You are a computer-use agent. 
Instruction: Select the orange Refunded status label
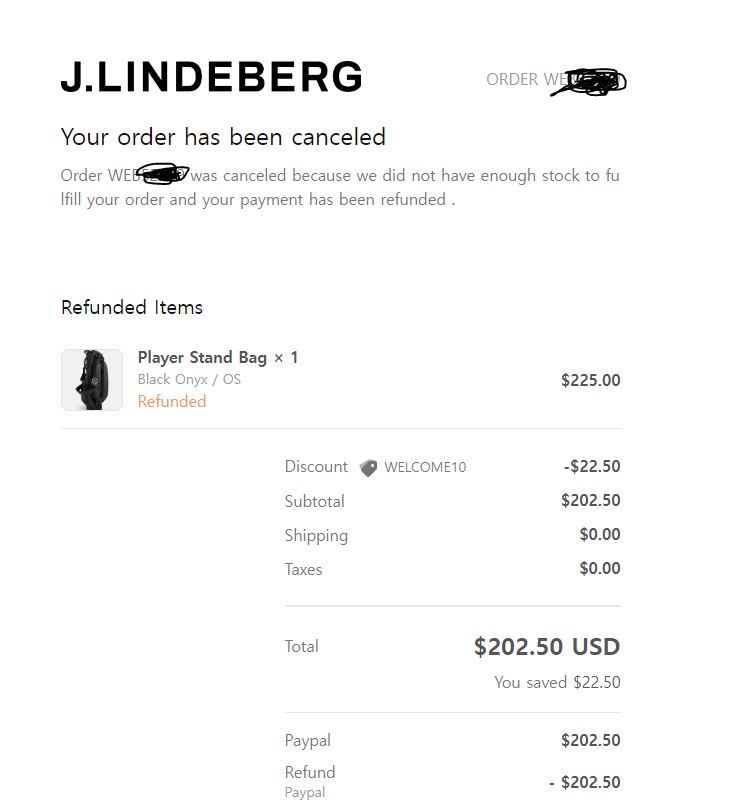pyautogui.click(x=172, y=402)
